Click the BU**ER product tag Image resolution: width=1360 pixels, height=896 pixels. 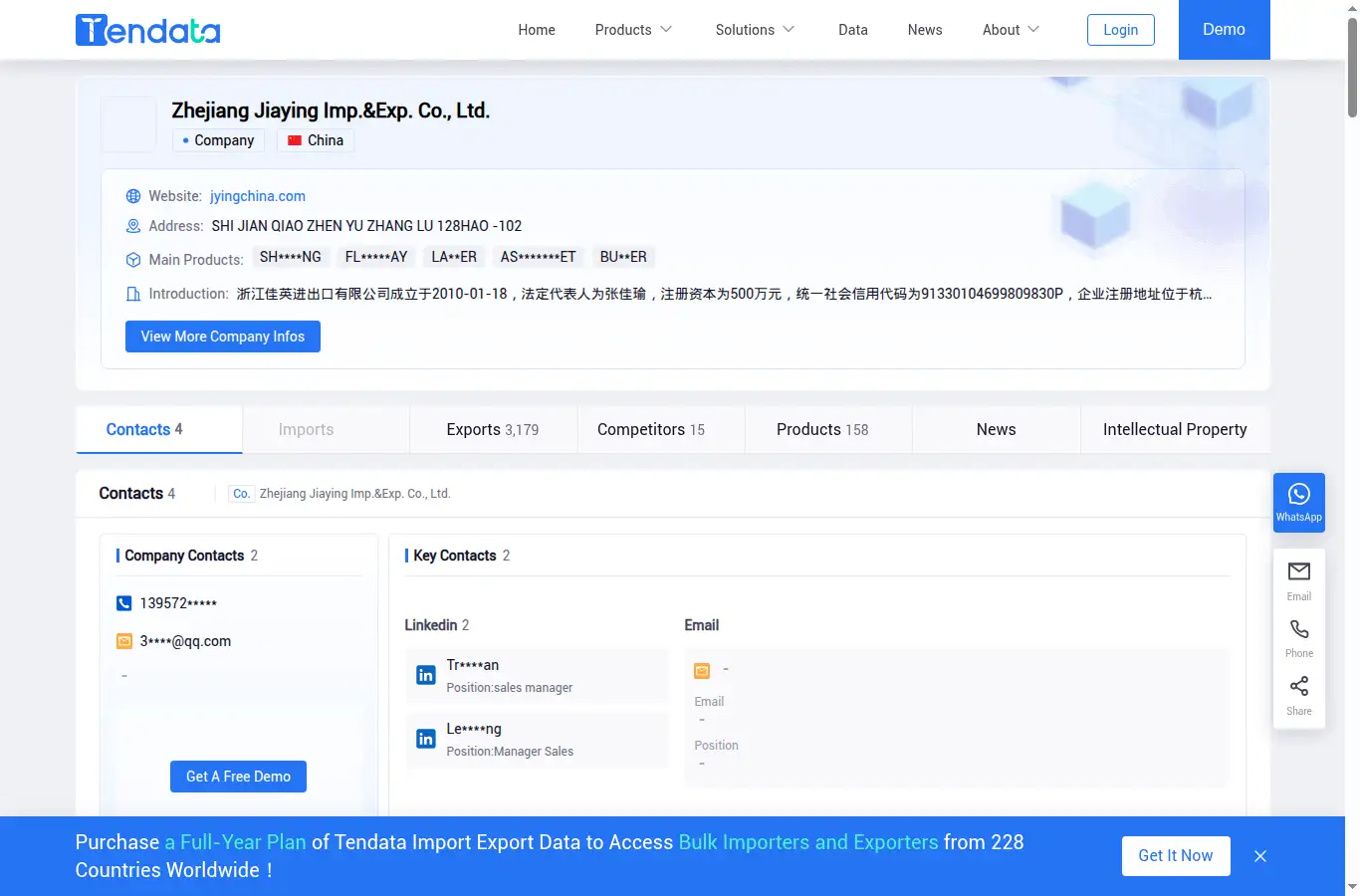[x=623, y=257]
